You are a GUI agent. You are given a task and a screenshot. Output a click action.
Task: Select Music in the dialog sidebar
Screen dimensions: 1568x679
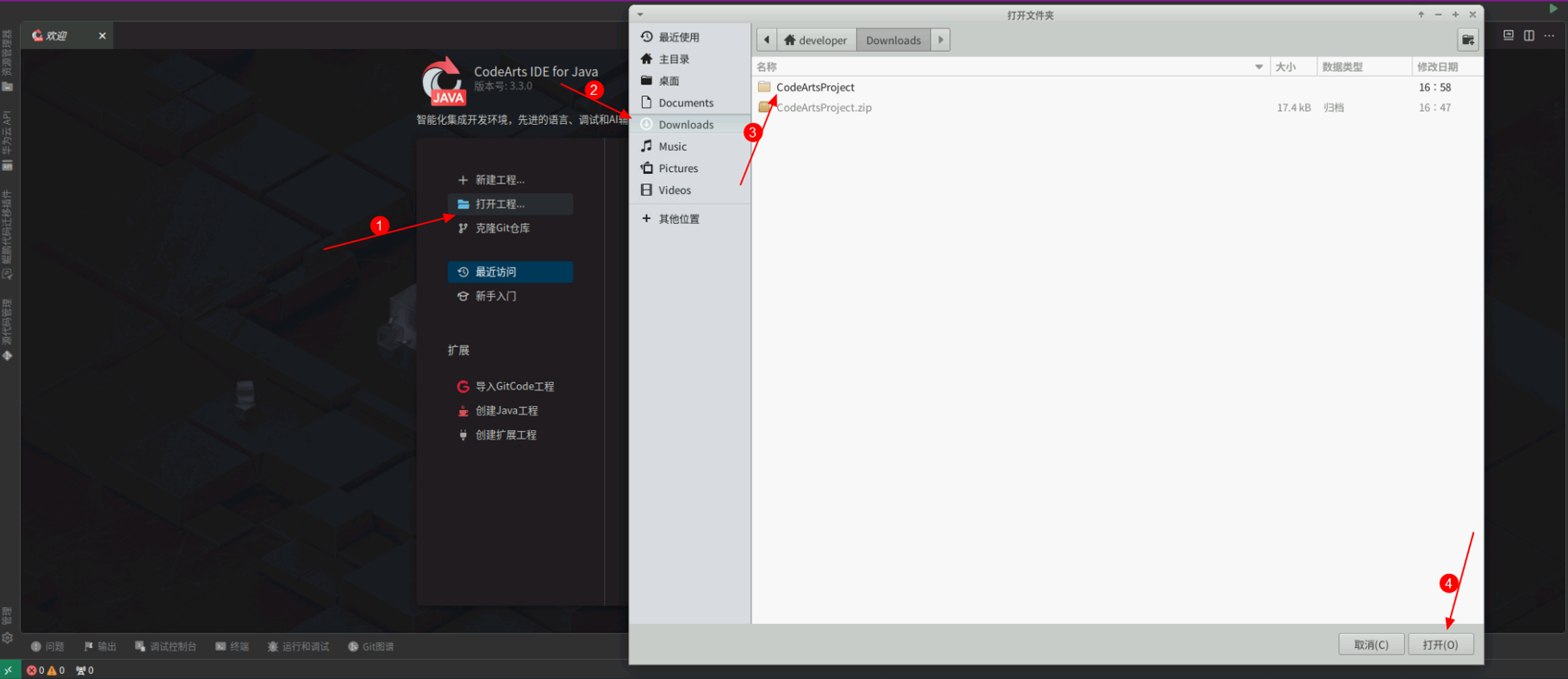click(689, 146)
